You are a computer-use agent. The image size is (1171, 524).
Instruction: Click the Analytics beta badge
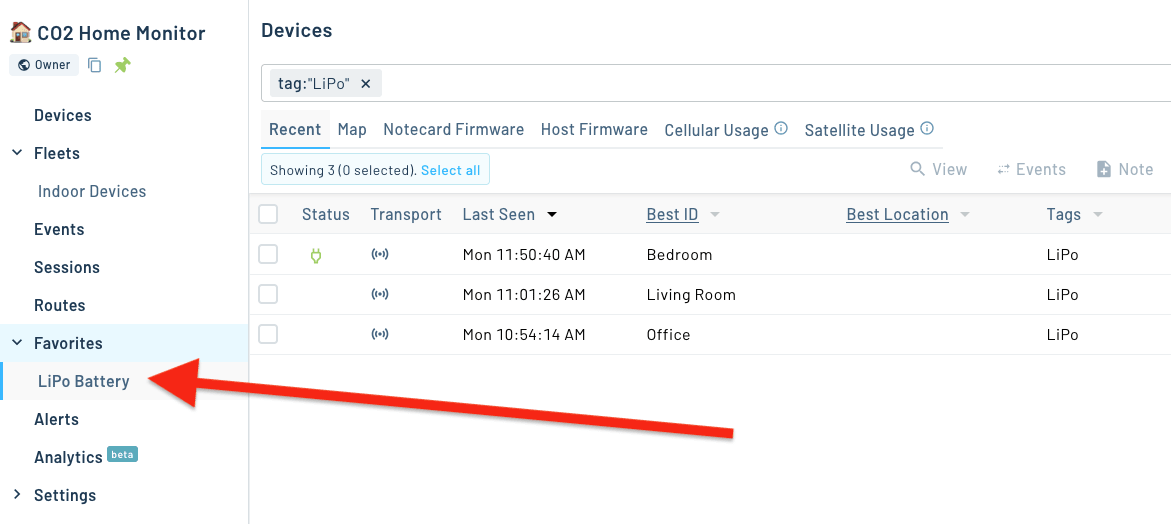tap(122, 454)
